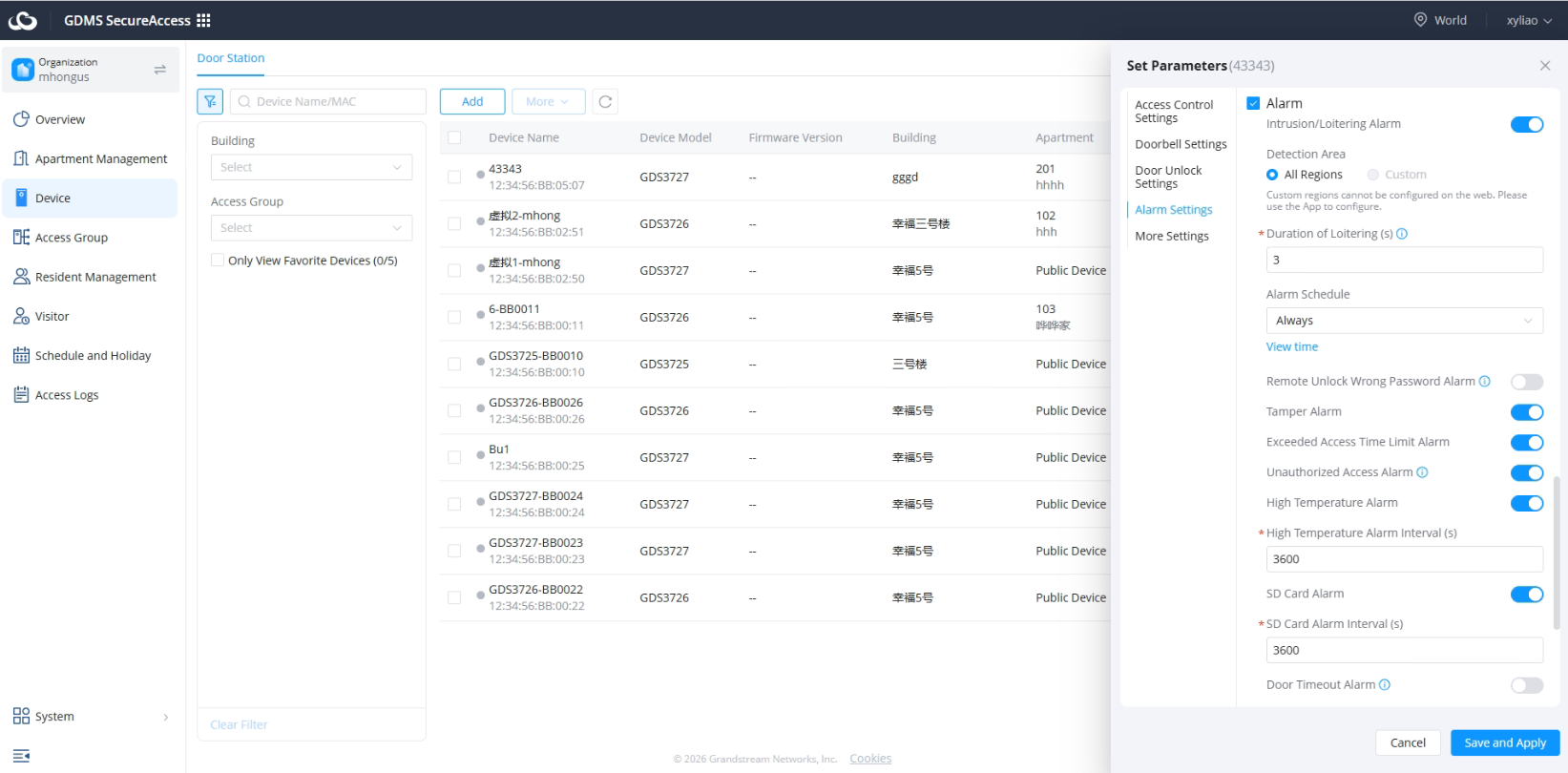Open Access Logs in the sidebar

(90, 395)
